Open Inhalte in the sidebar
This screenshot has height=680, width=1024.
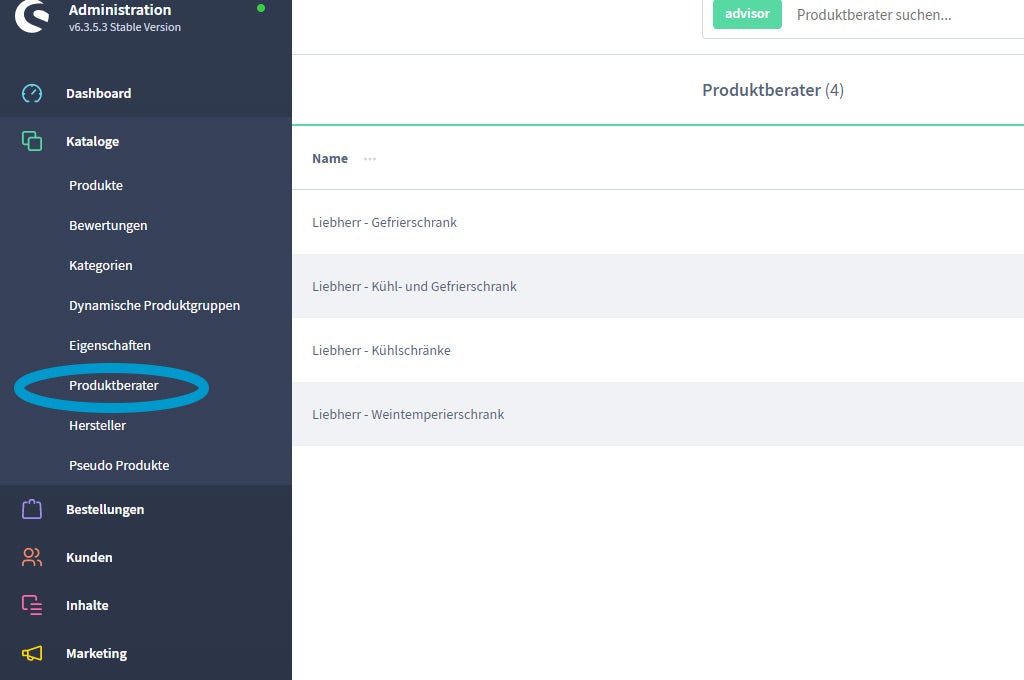coord(88,606)
